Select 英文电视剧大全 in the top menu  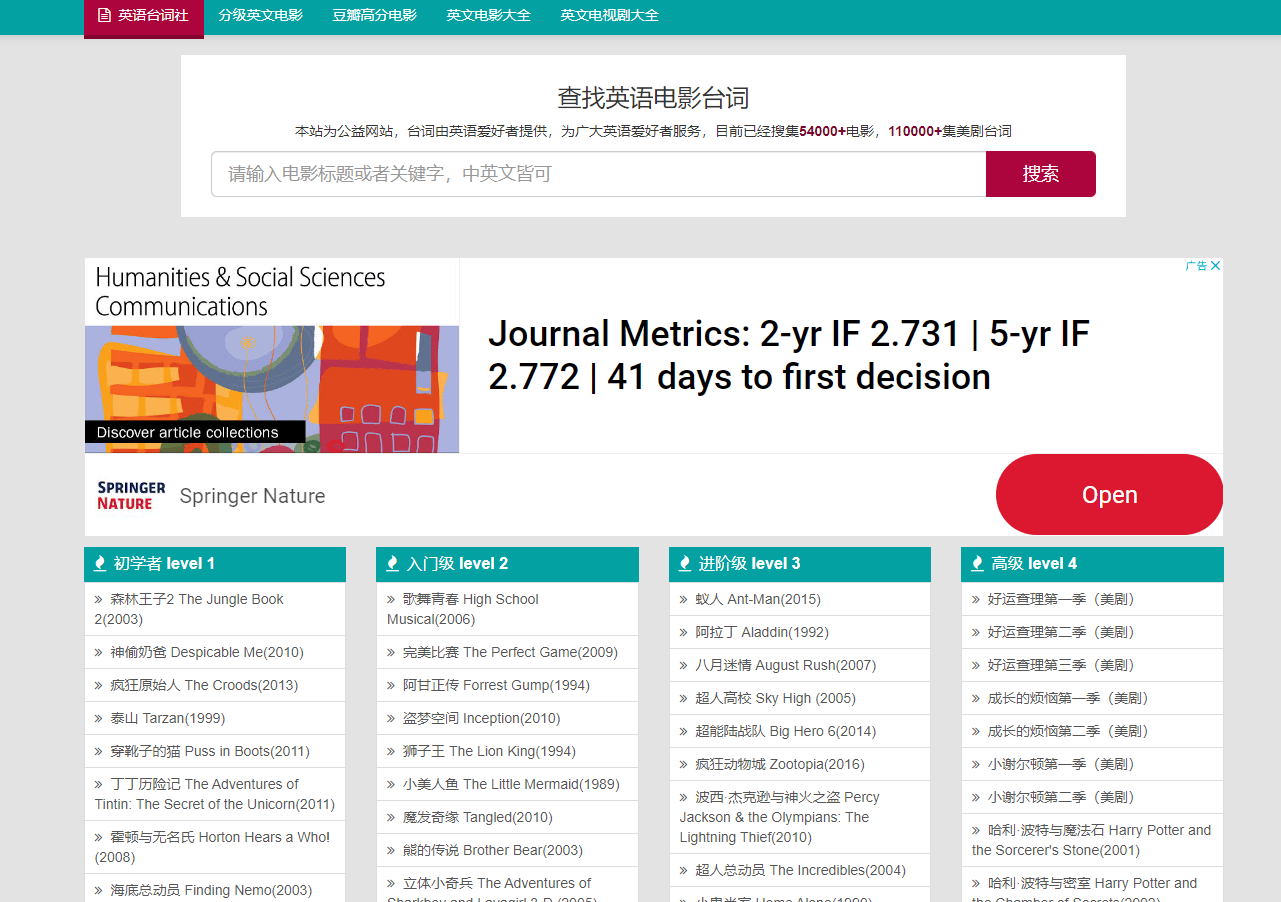pos(609,16)
